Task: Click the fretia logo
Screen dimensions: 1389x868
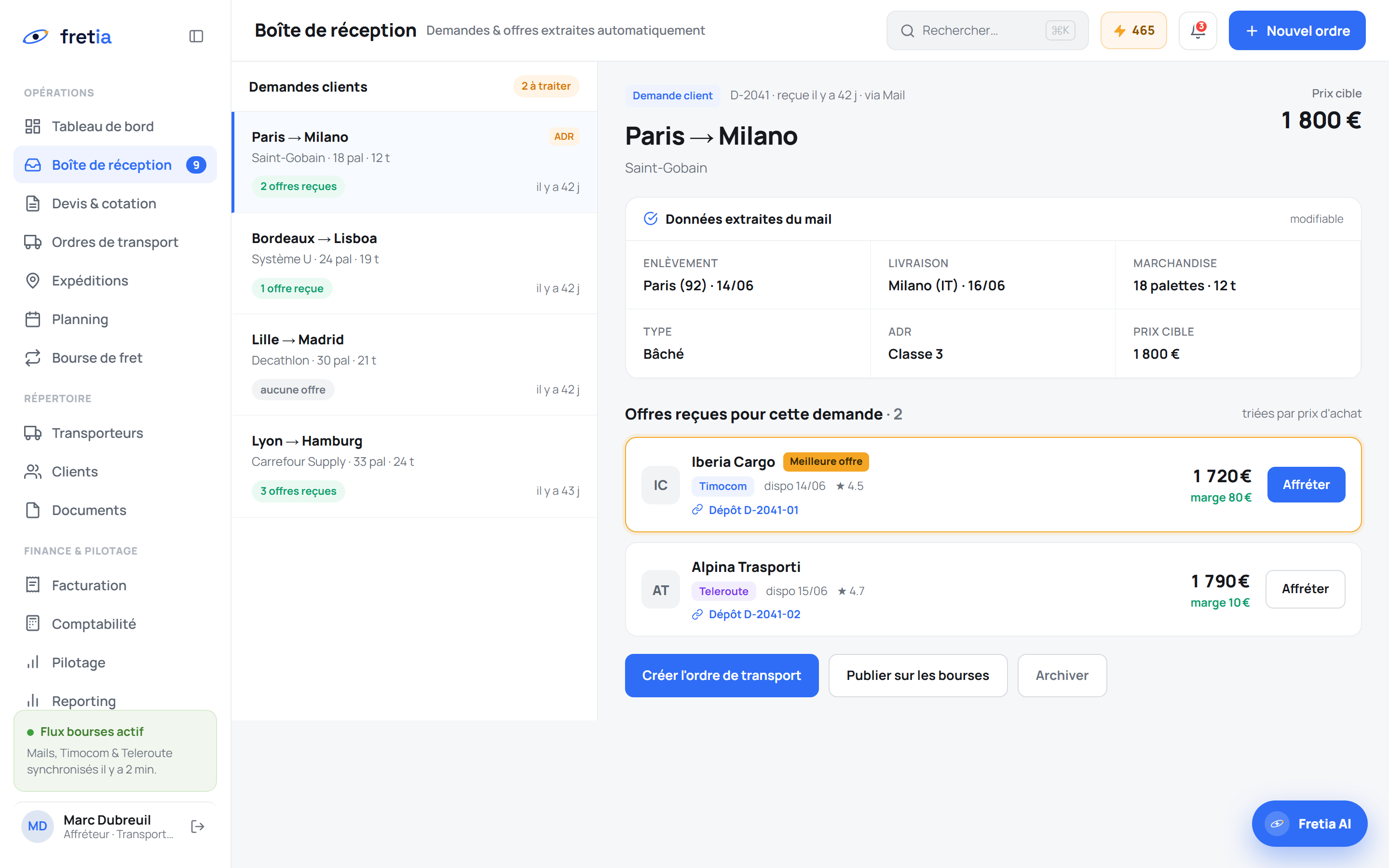Action: point(67,36)
